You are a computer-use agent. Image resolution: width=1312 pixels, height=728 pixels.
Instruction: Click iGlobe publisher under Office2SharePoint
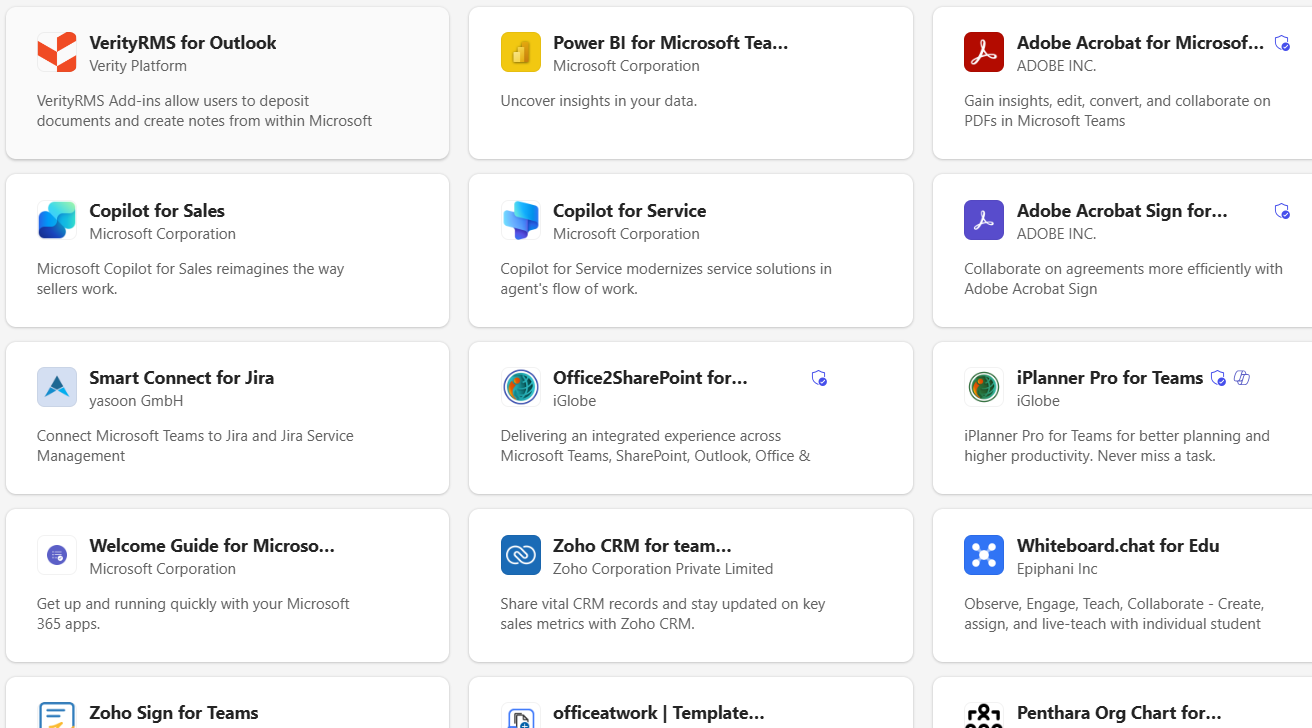(574, 401)
